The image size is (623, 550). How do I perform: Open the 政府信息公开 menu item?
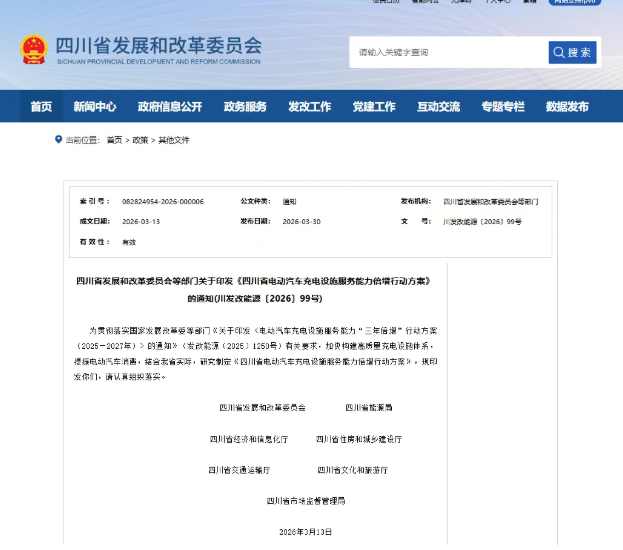(170, 107)
